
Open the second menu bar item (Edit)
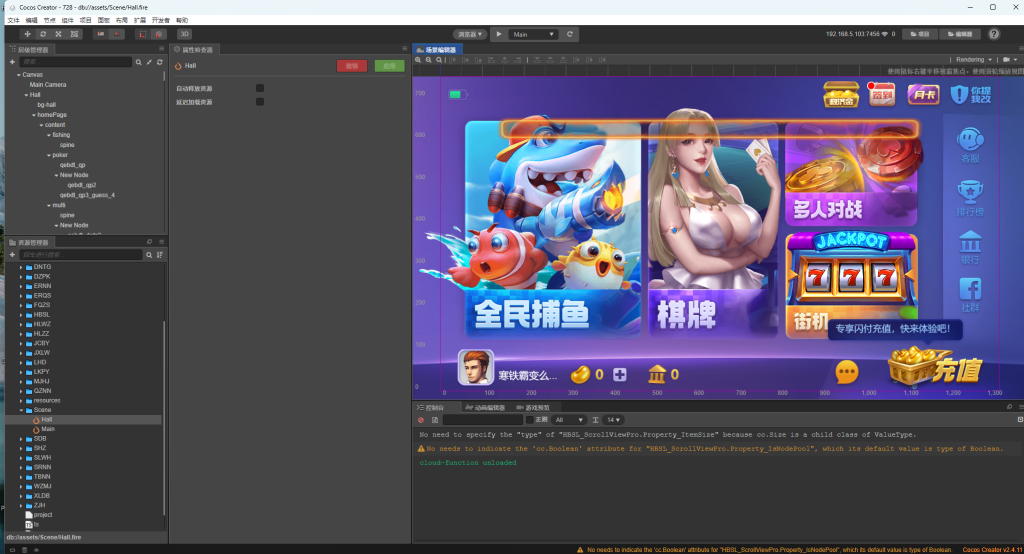point(31,20)
